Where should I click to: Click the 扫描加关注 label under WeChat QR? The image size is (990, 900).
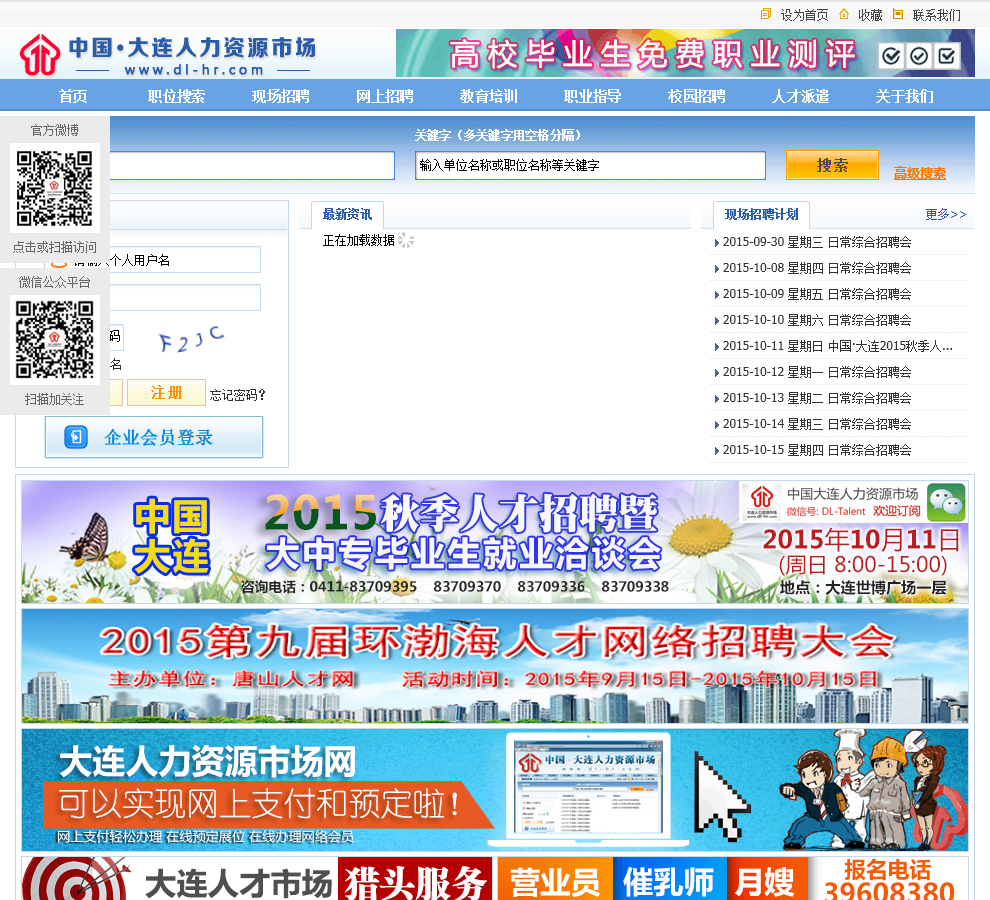click(x=54, y=399)
